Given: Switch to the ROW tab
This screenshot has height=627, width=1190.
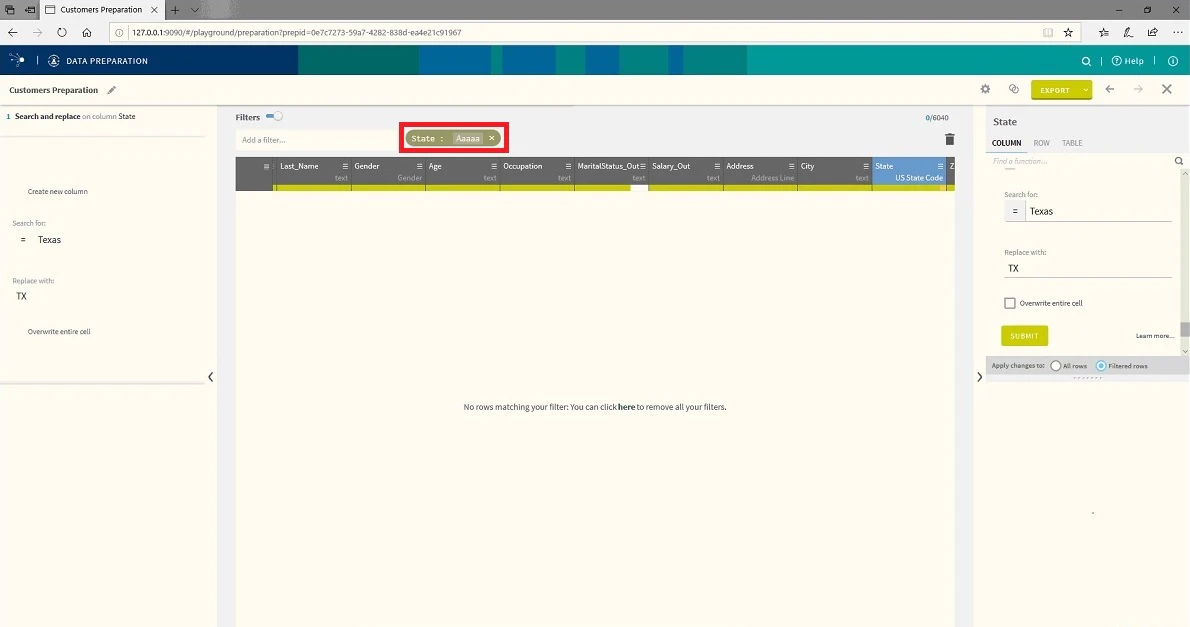Looking at the screenshot, I should coord(1041,143).
